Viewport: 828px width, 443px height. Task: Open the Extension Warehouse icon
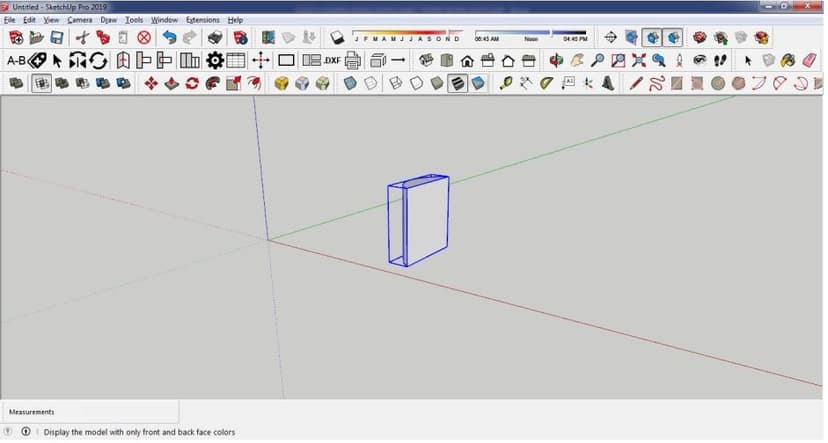761,37
